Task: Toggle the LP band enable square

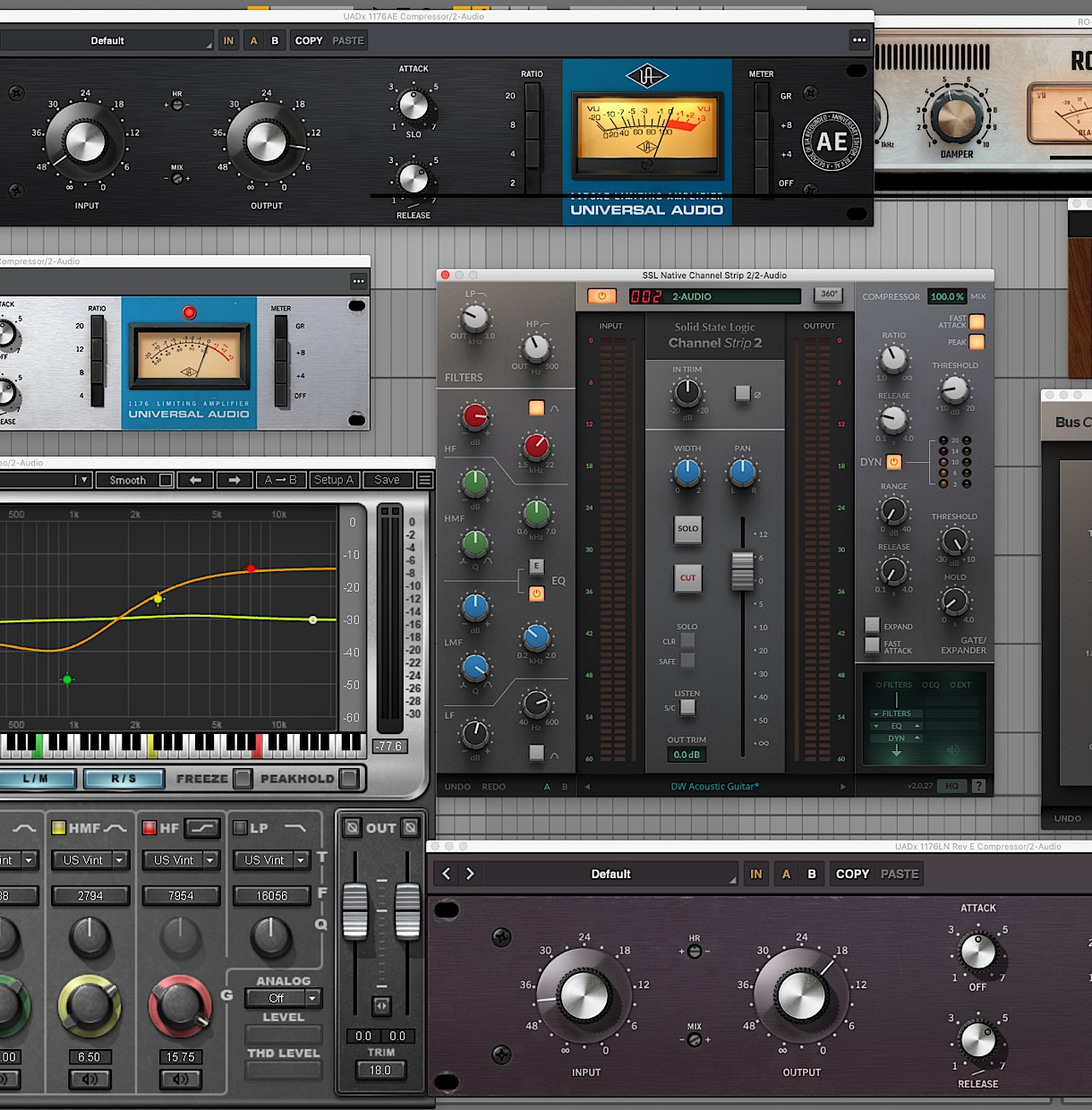Action: [239, 828]
